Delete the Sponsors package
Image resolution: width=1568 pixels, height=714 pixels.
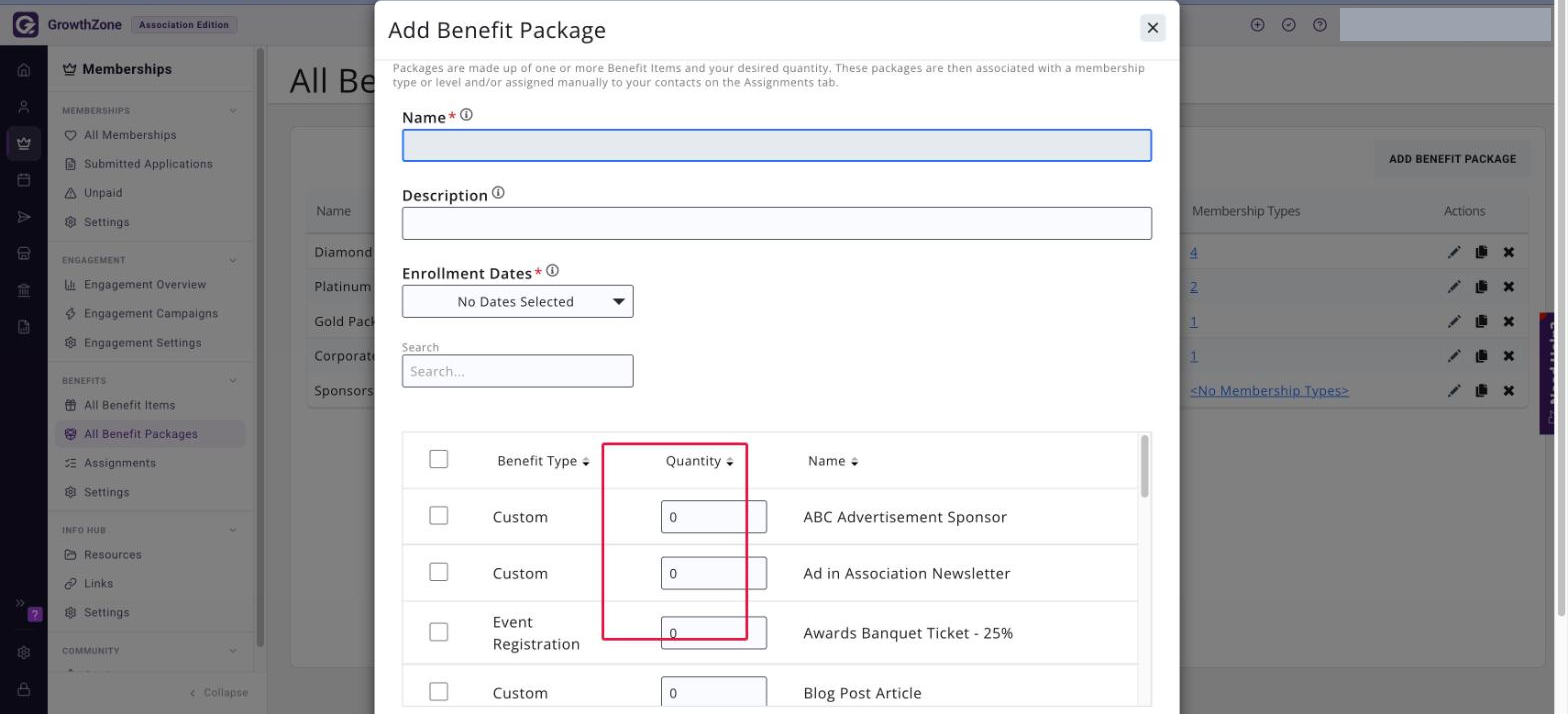coord(1508,390)
